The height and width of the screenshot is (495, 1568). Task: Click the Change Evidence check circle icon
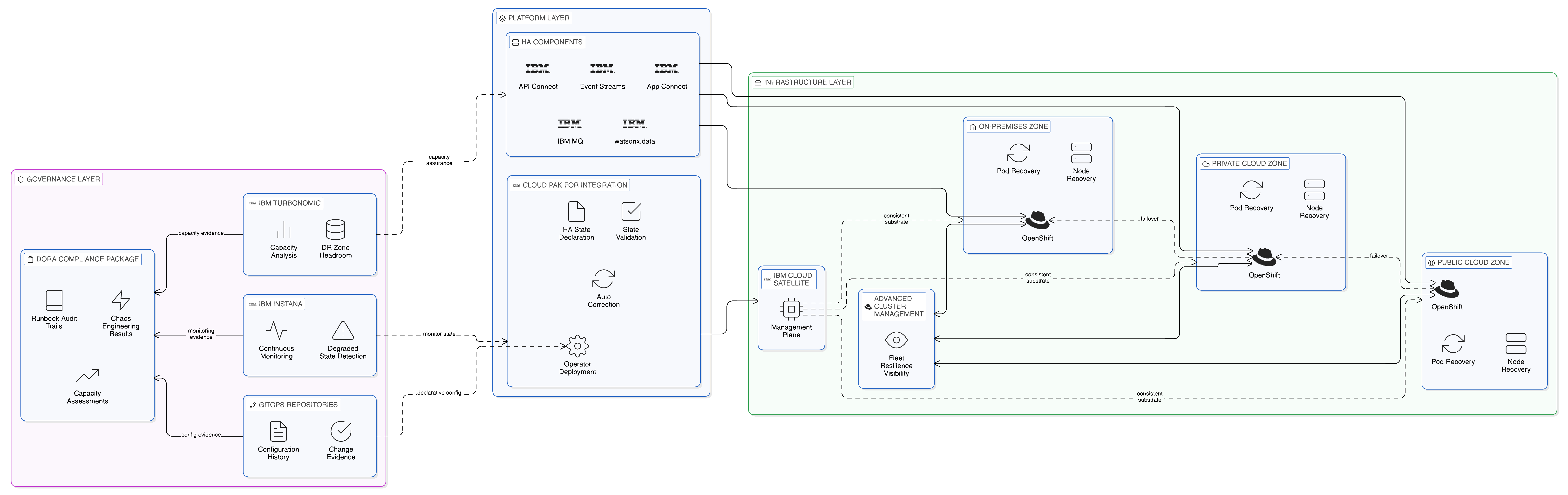click(x=341, y=431)
